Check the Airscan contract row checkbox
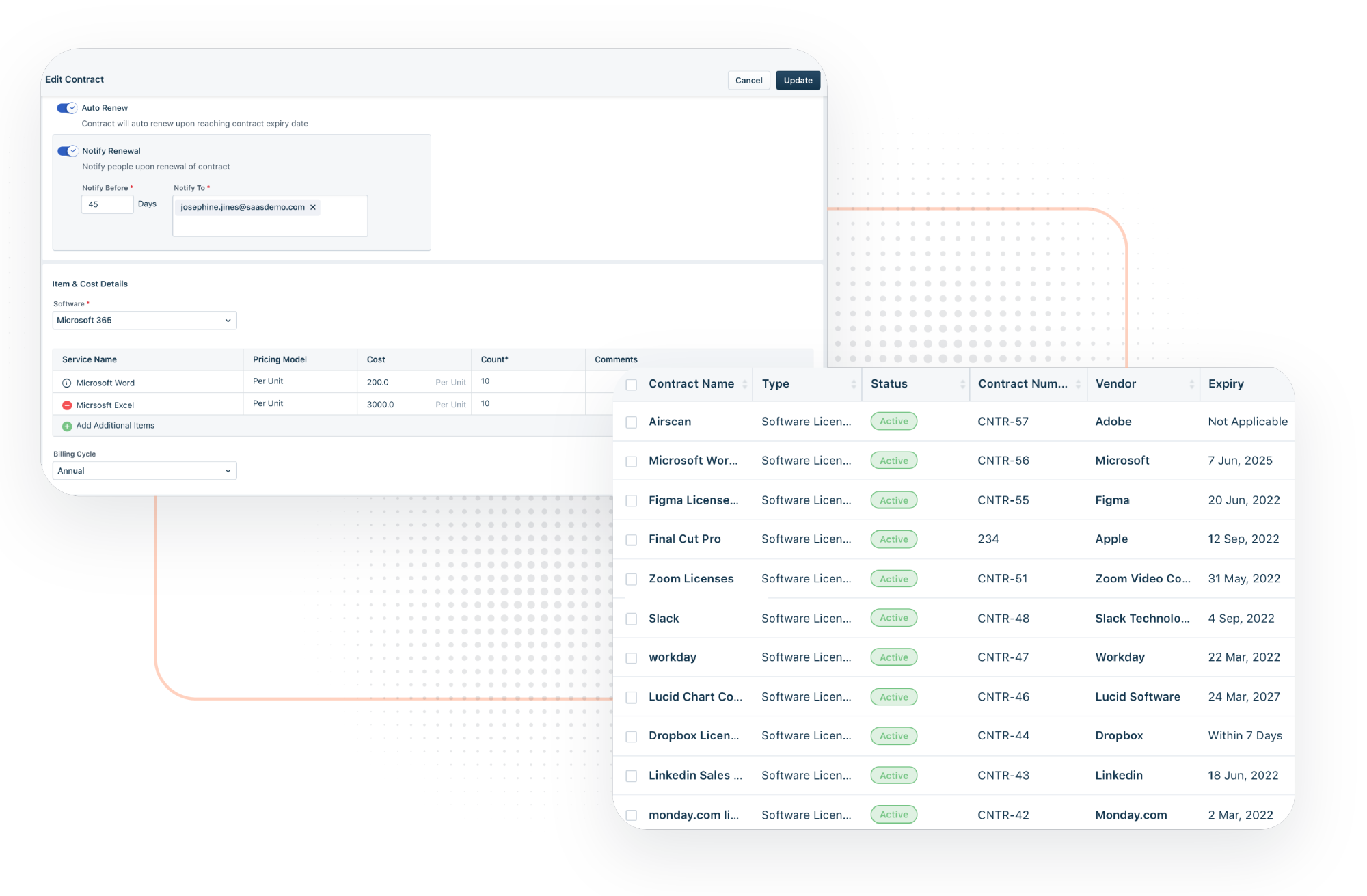Image resolution: width=1367 pixels, height=896 pixels. point(630,422)
